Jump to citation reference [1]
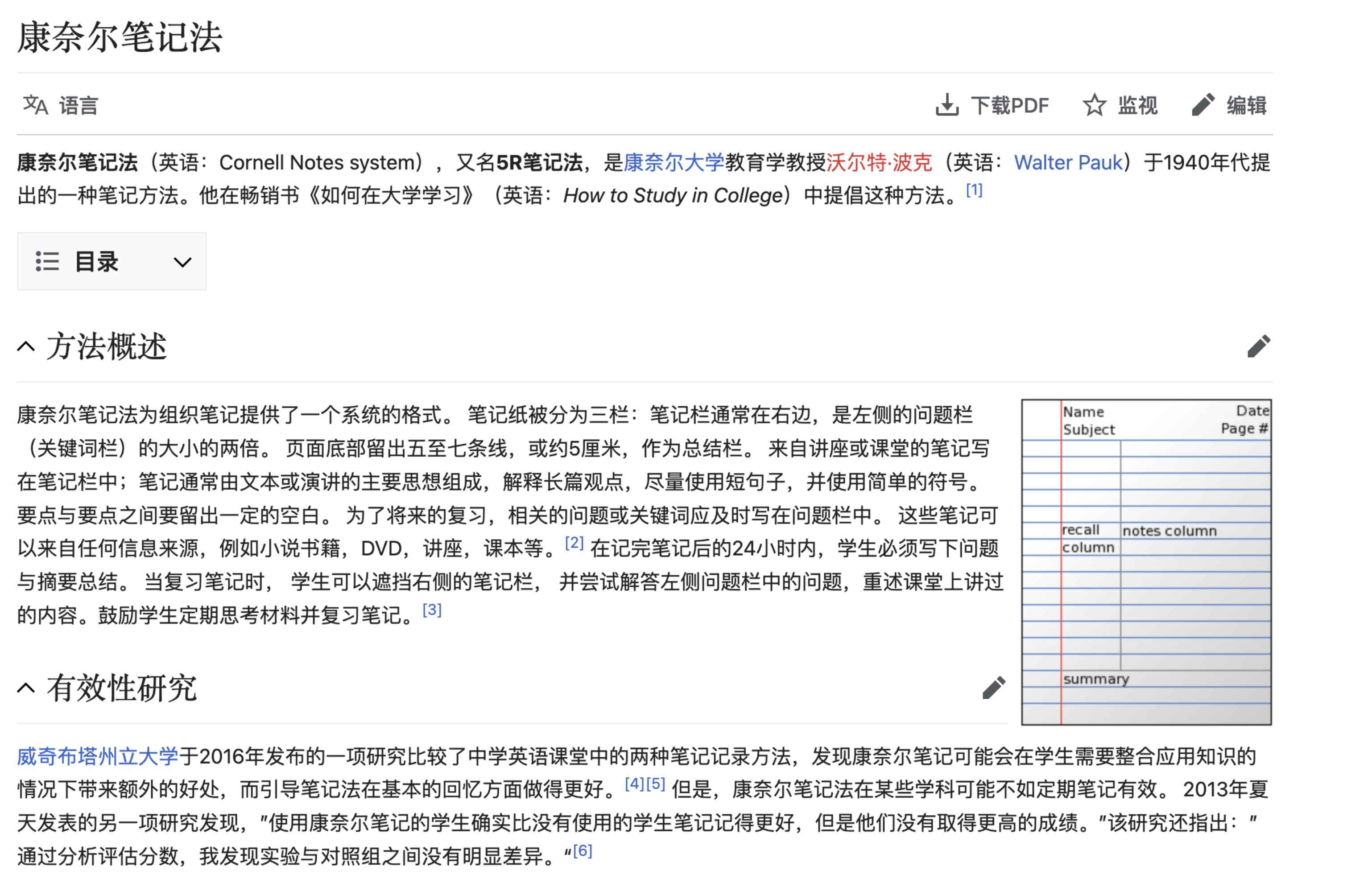The image size is (1372, 883). click(974, 190)
